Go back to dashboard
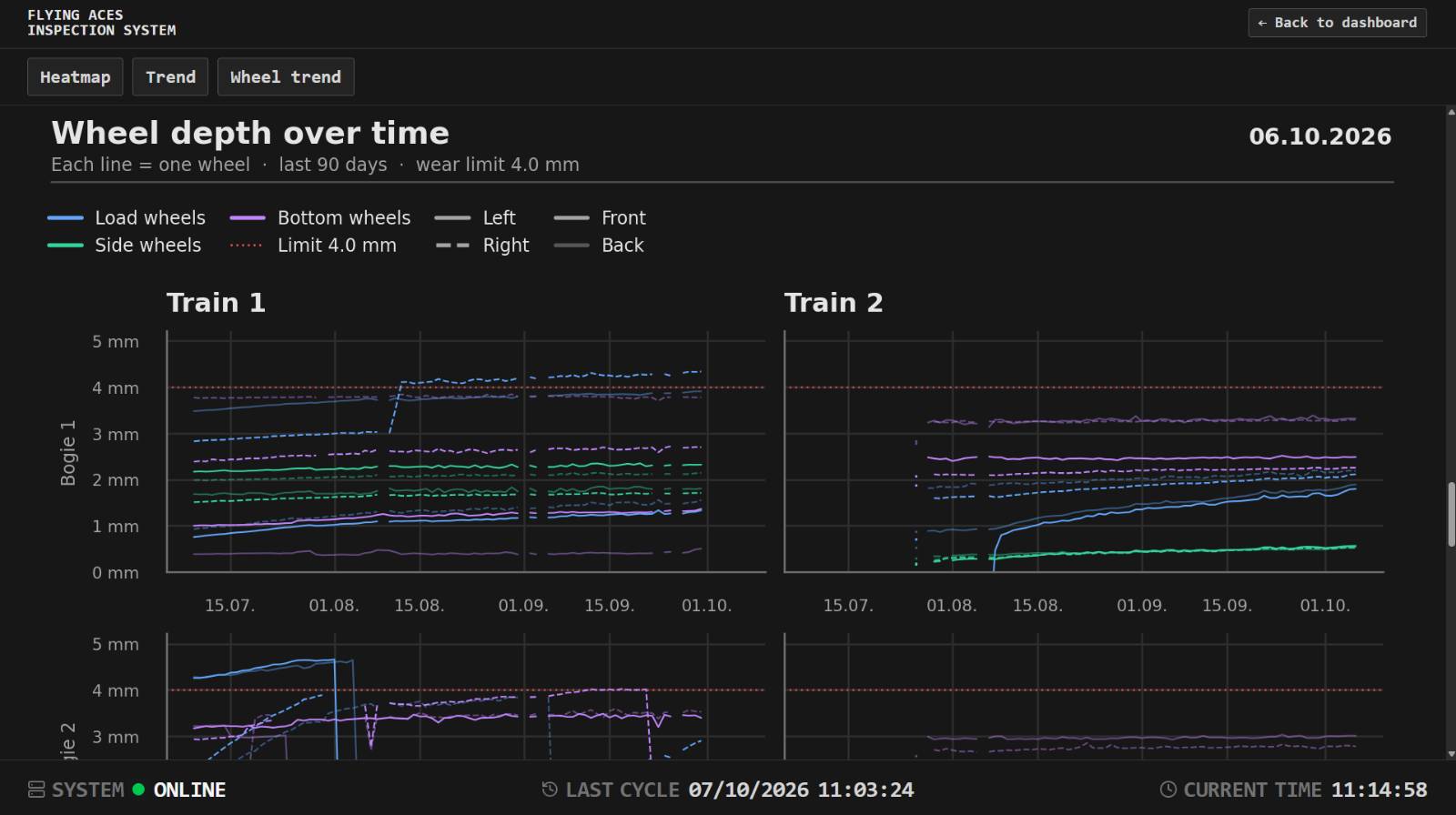Image resolution: width=1456 pixels, height=815 pixels. pyautogui.click(x=1337, y=23)
